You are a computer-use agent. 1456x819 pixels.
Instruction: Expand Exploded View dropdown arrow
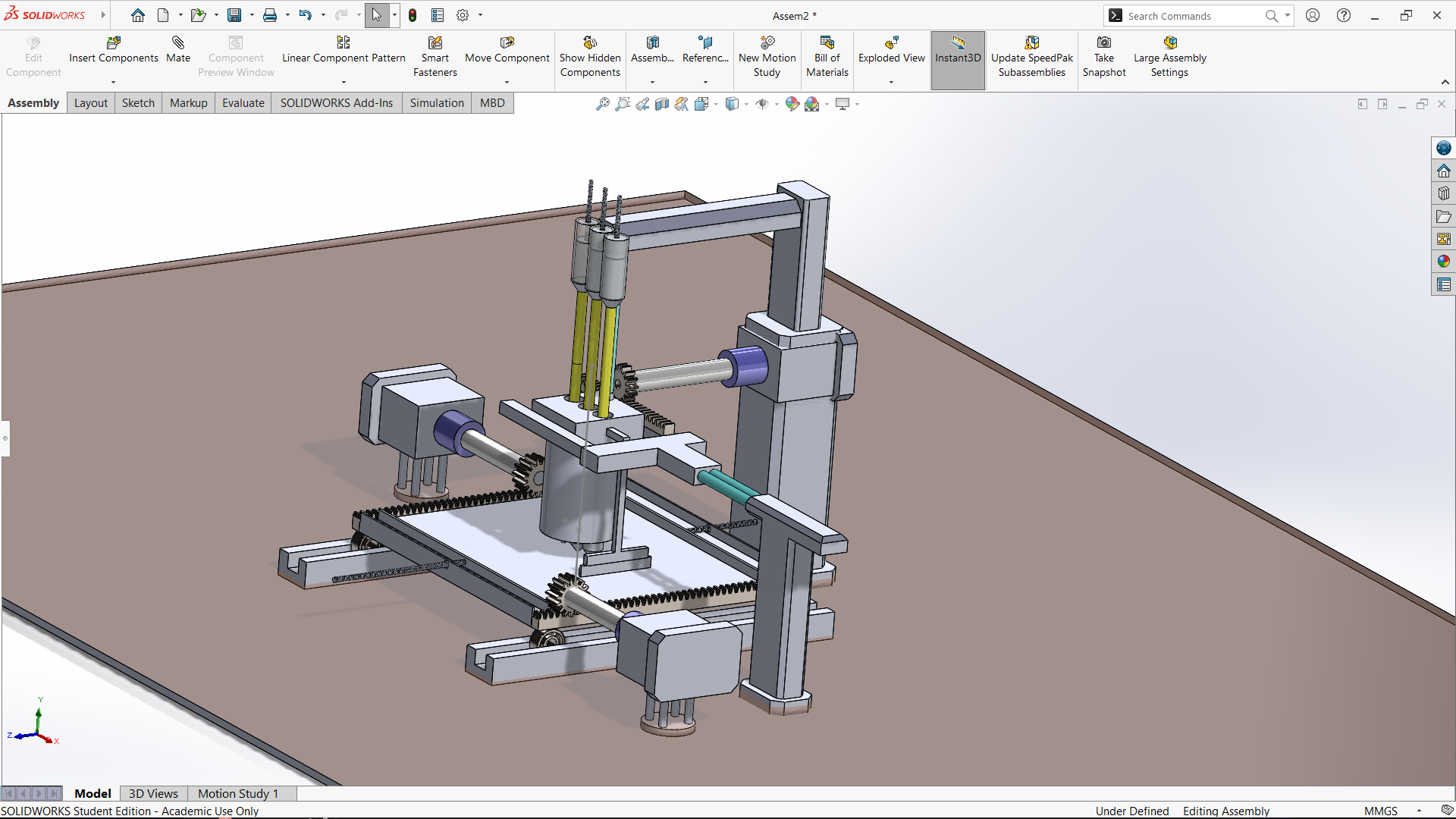891,82
